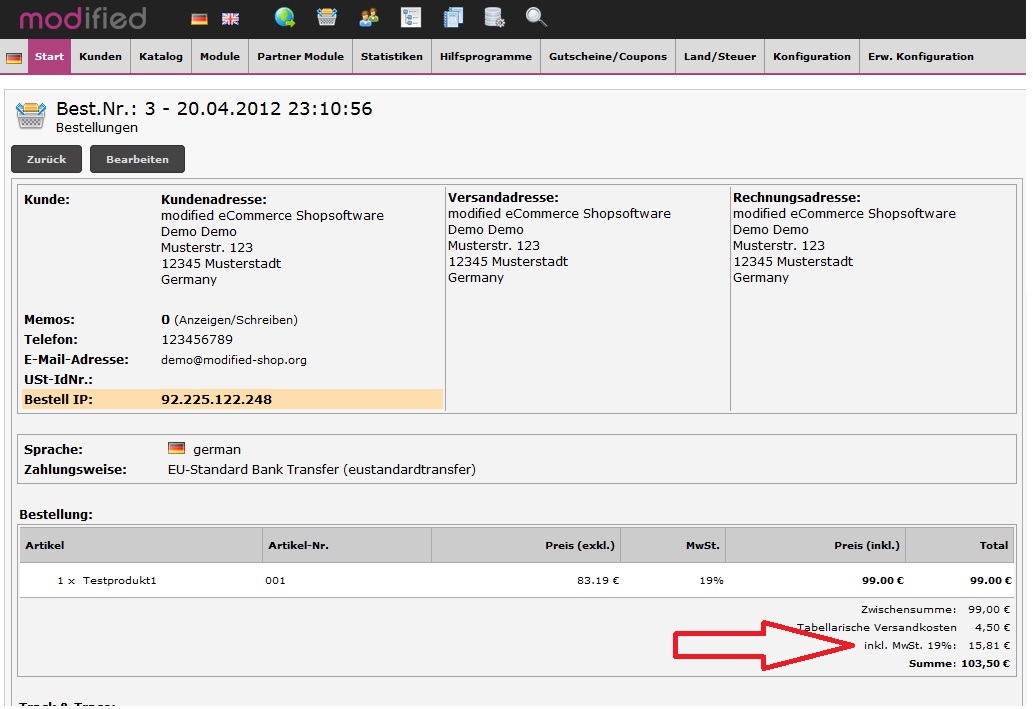The height and width of the screenshot is (709, 1033).
Task: Open the Statistiken menu
Action: click(x=392, y=57)
